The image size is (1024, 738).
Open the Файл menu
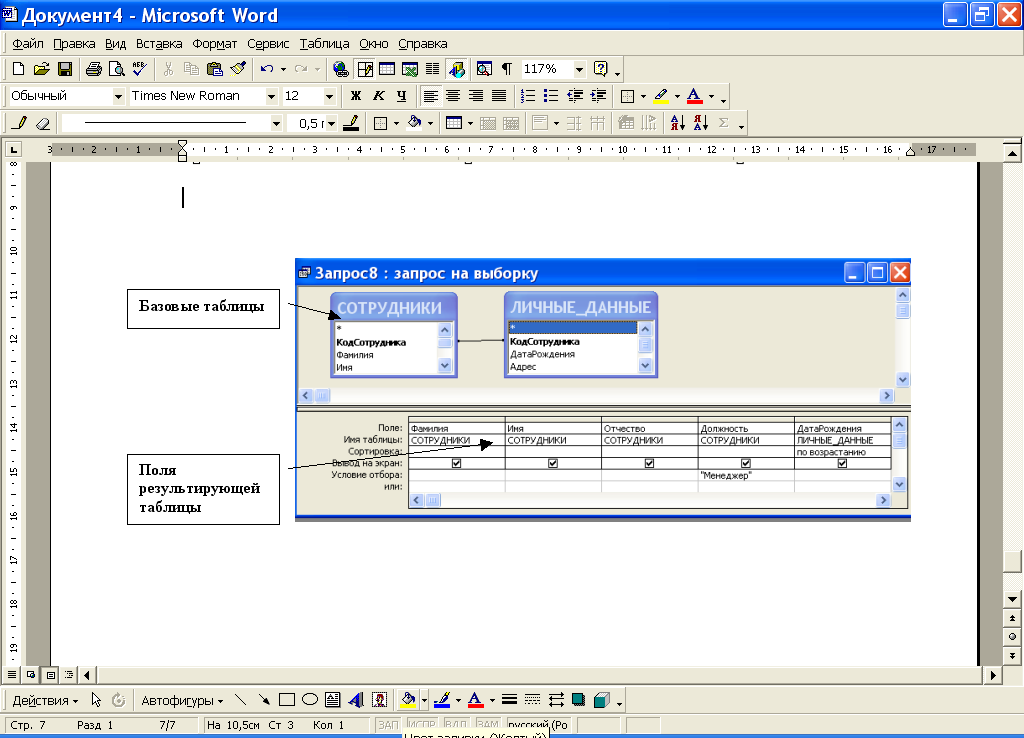[28, 44]
